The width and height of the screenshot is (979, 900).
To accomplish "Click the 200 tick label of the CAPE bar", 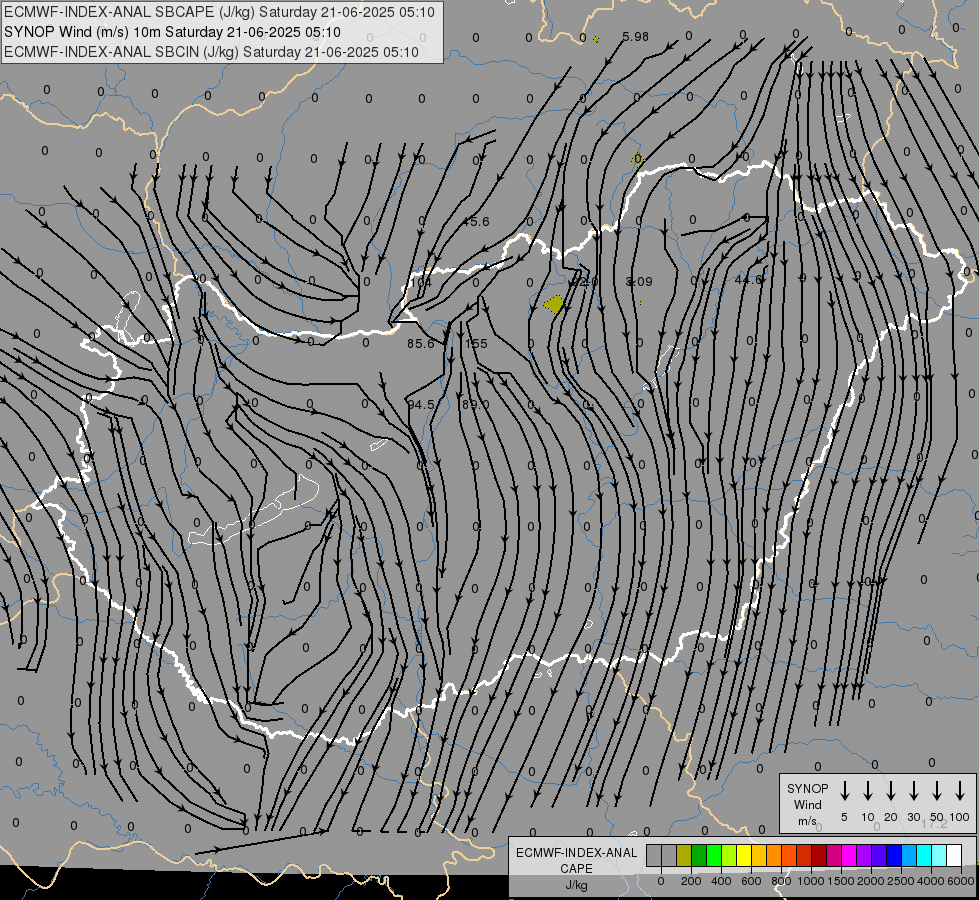I will [691, 881].
